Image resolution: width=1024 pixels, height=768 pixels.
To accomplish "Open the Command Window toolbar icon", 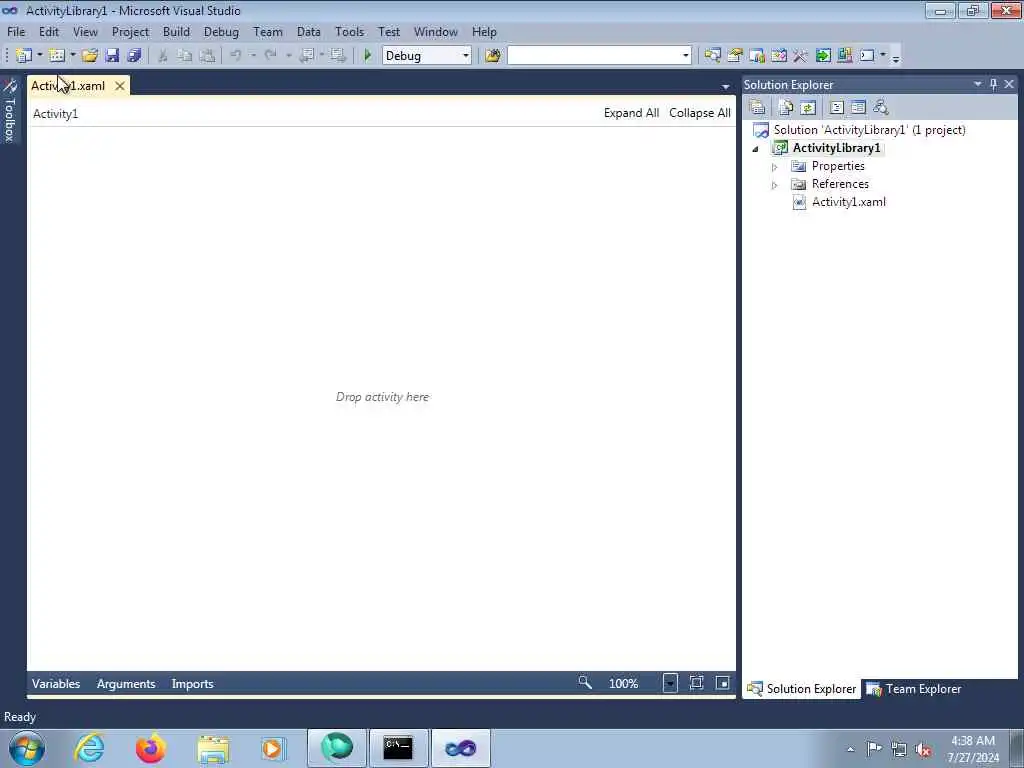I will [867, 56].
